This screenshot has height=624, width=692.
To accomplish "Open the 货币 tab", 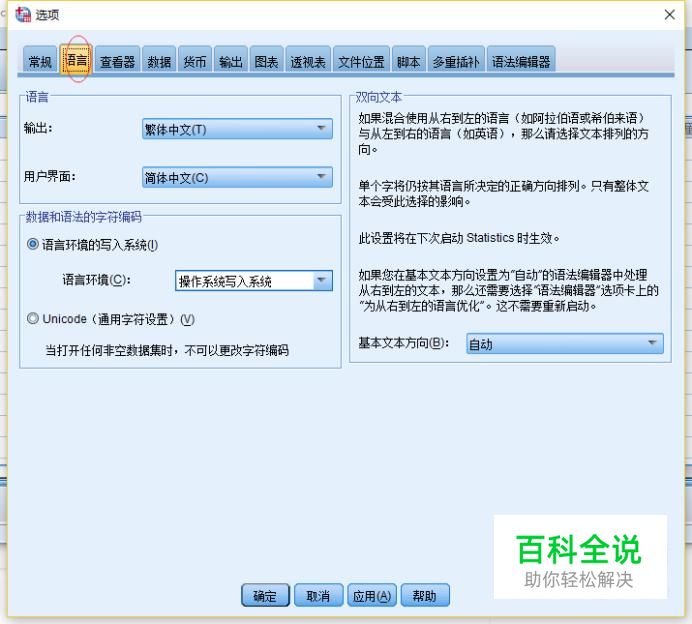I will 195,61.
